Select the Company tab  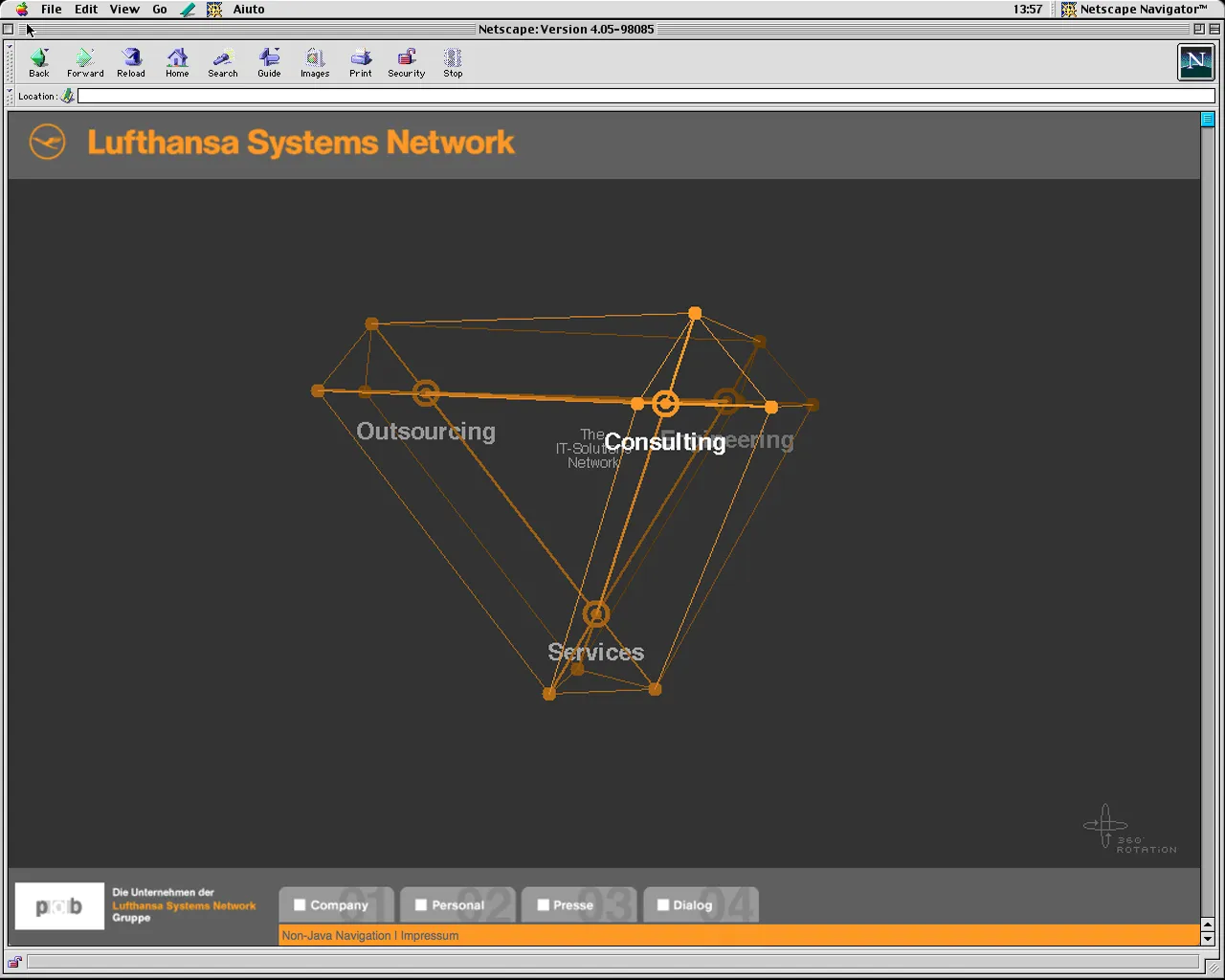(x=337, y=905)
